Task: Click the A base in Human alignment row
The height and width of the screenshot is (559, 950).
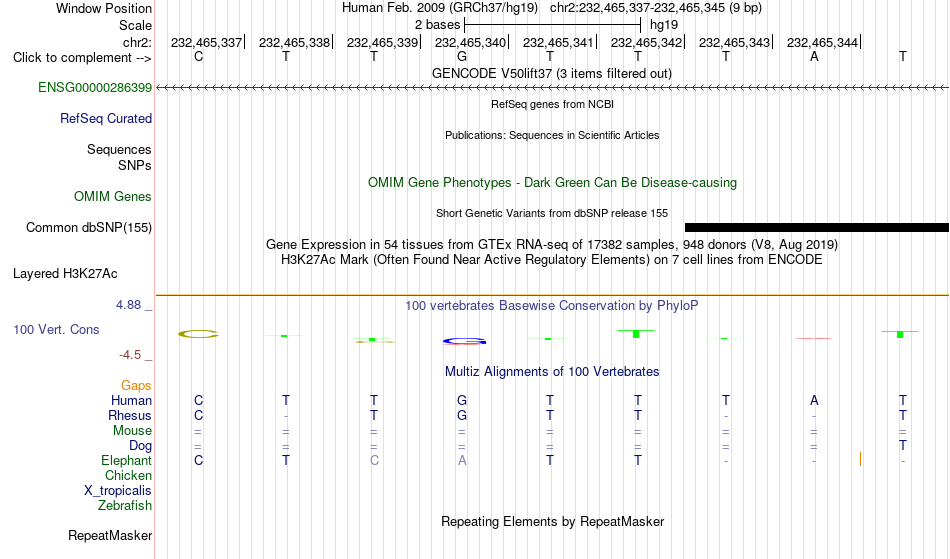Action: pyautogui.click(x=814, y=400)
